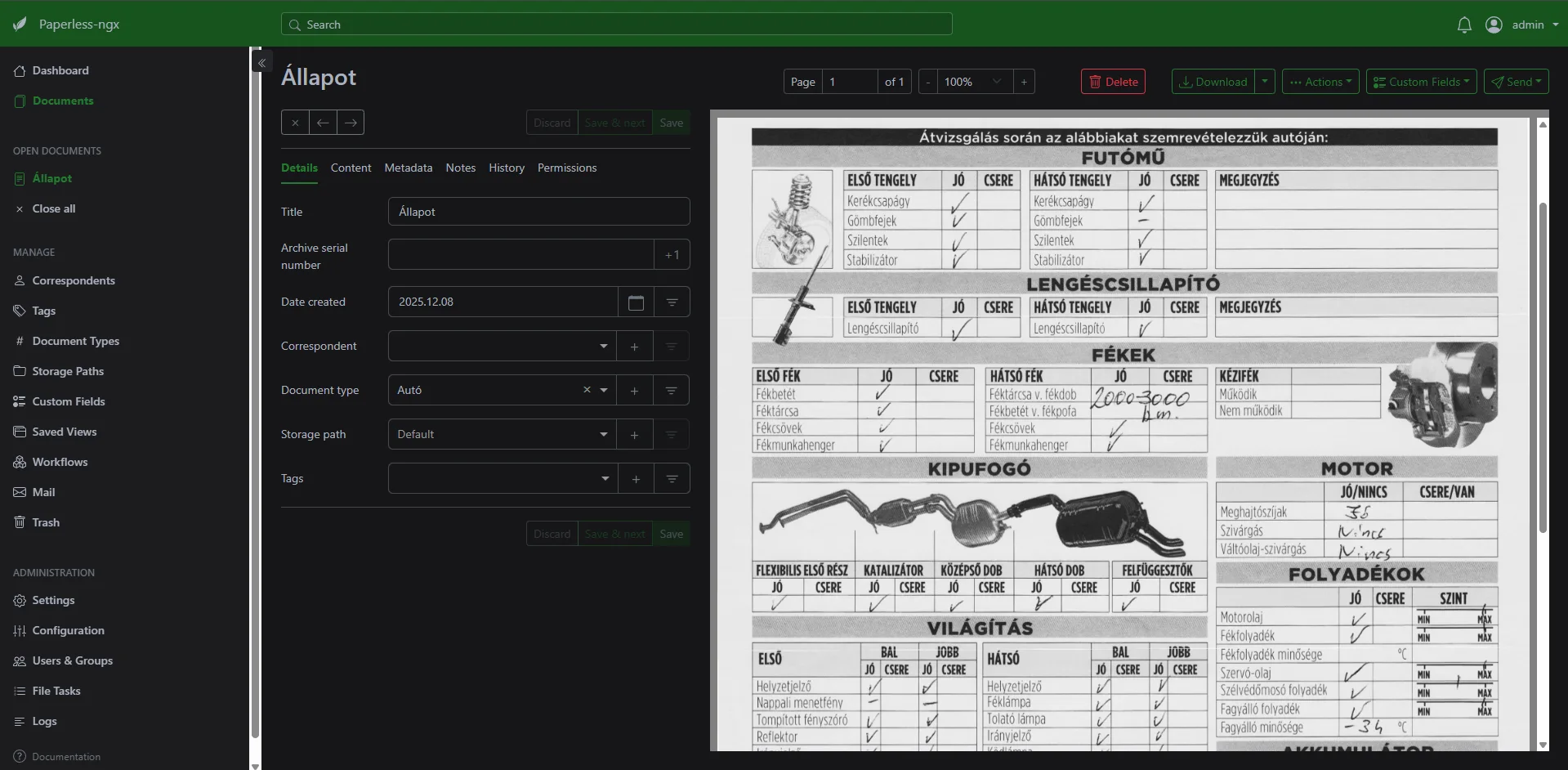Click the document preview vertical scrollbar
This screenshot has width=1568, height=770.
tap(1543, 368)
